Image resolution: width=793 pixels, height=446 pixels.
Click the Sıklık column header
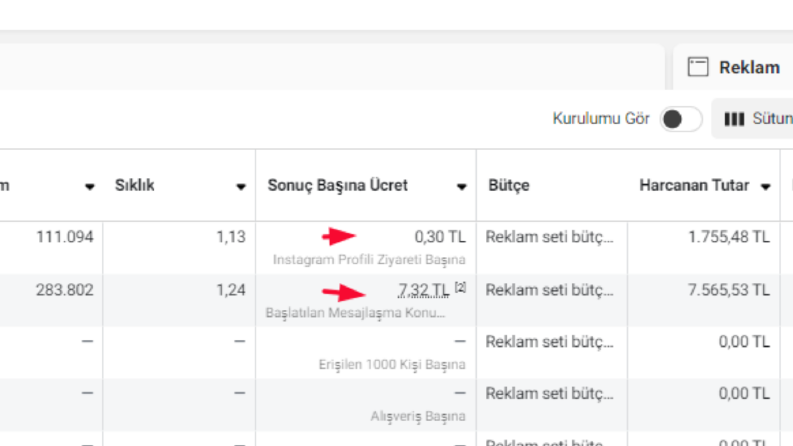(x=135, y=186)
